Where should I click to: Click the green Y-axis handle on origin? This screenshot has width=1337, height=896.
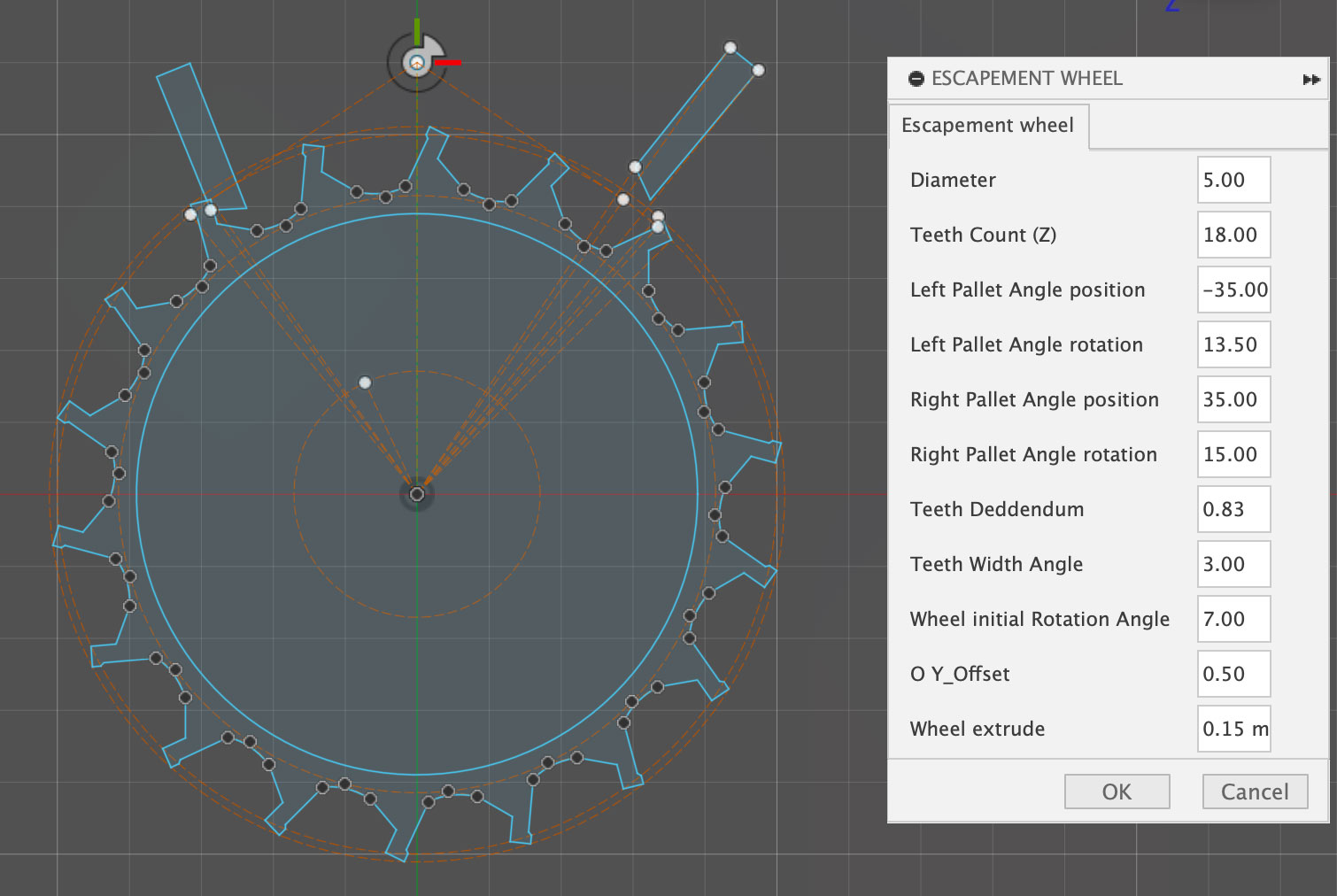(417, 32)
